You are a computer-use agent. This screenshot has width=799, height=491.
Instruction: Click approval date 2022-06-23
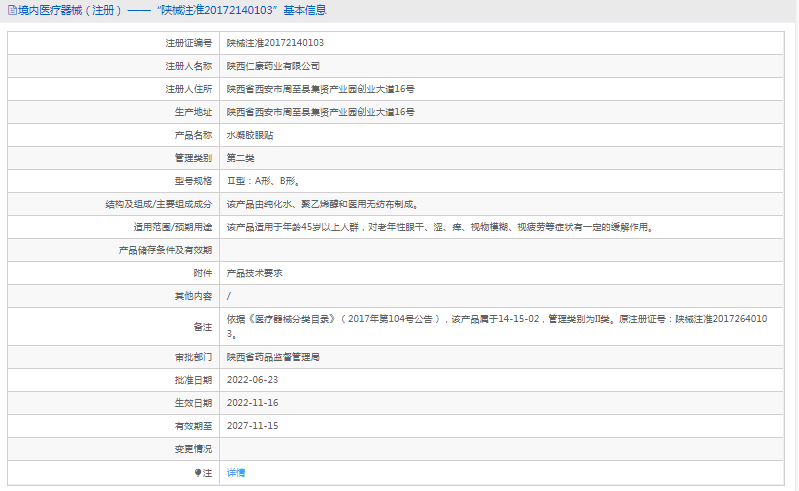coord(252,380)
